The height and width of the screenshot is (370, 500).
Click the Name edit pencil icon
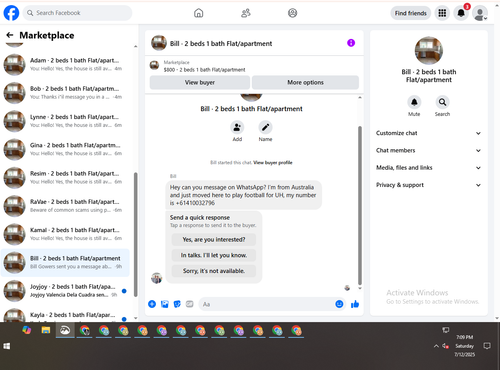[x=265, y=127]
